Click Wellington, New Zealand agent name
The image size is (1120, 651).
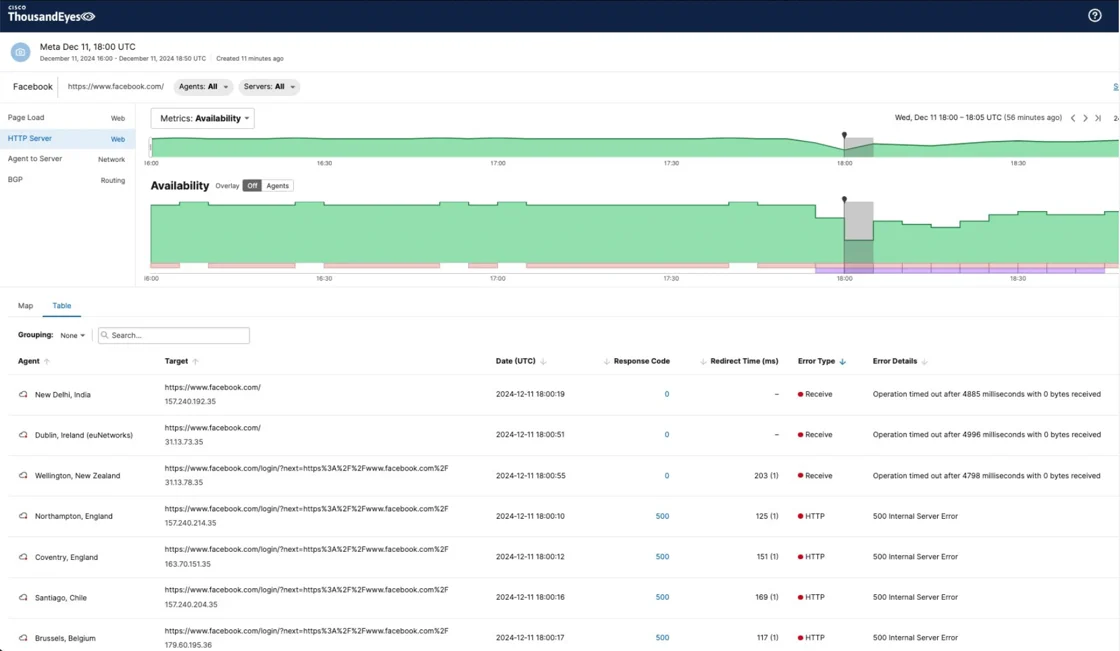tap(77, 475)
